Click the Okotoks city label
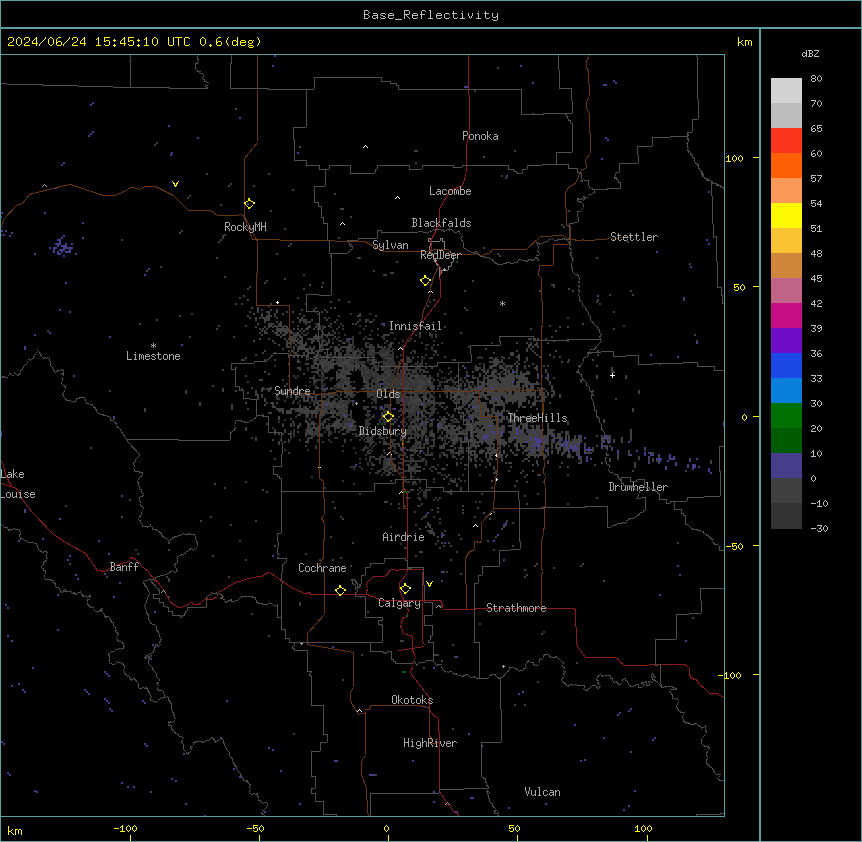 click(412, 700)
